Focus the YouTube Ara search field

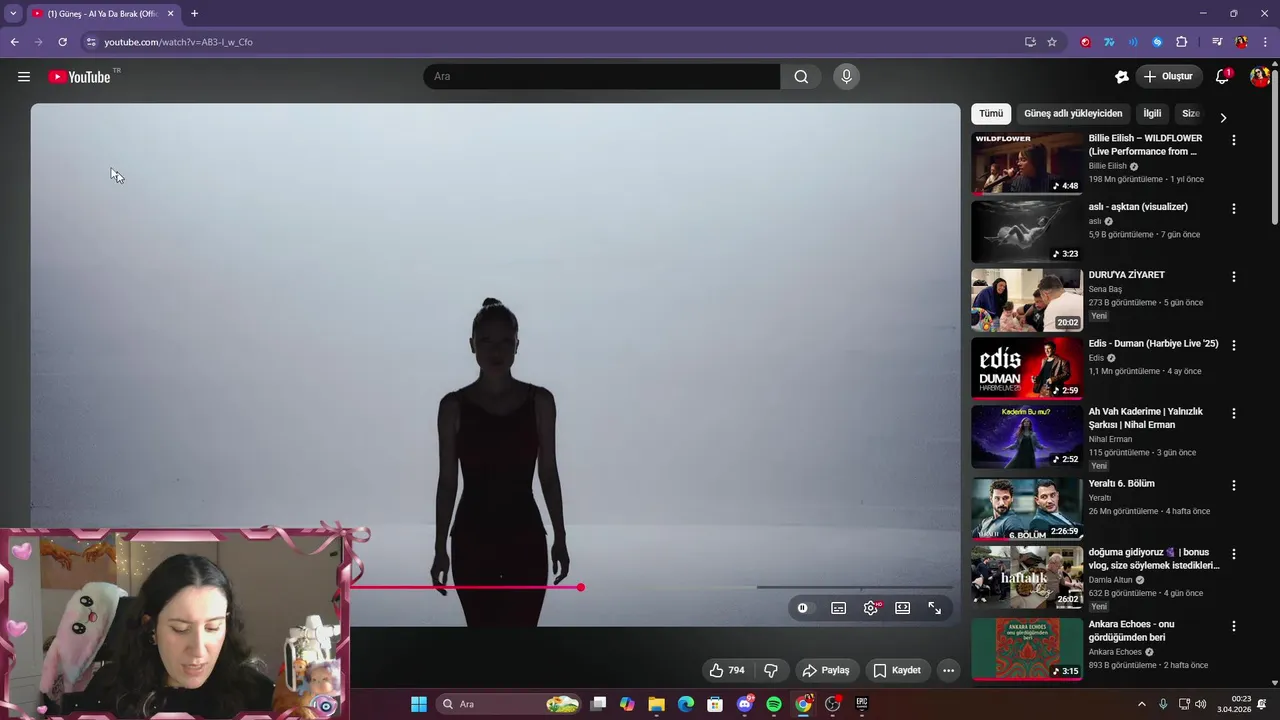pyautogui.click(x=602, y=77)
